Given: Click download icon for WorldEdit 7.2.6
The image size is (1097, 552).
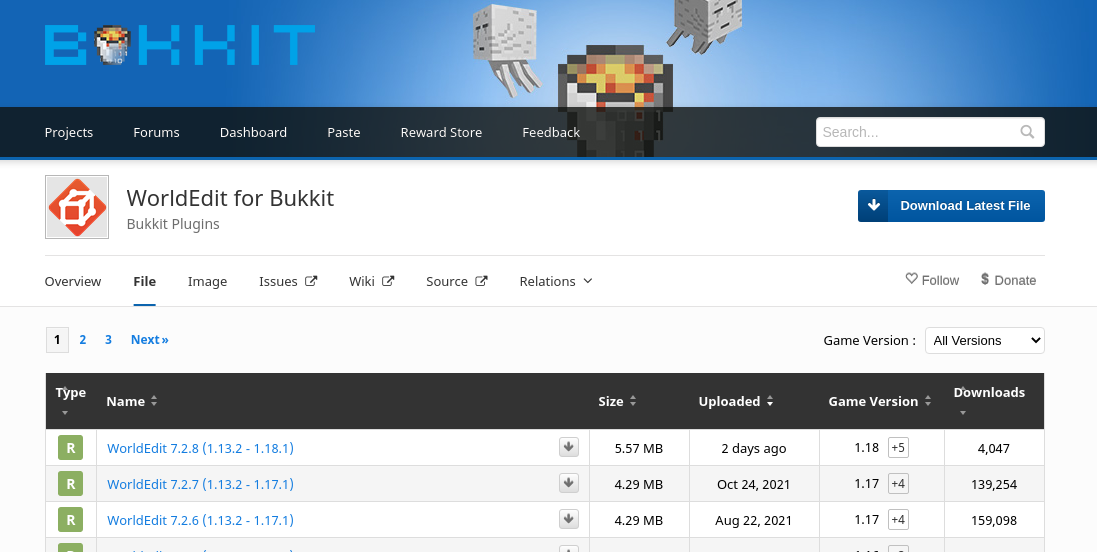Looking at the screenshot, I should click(569, 520).
